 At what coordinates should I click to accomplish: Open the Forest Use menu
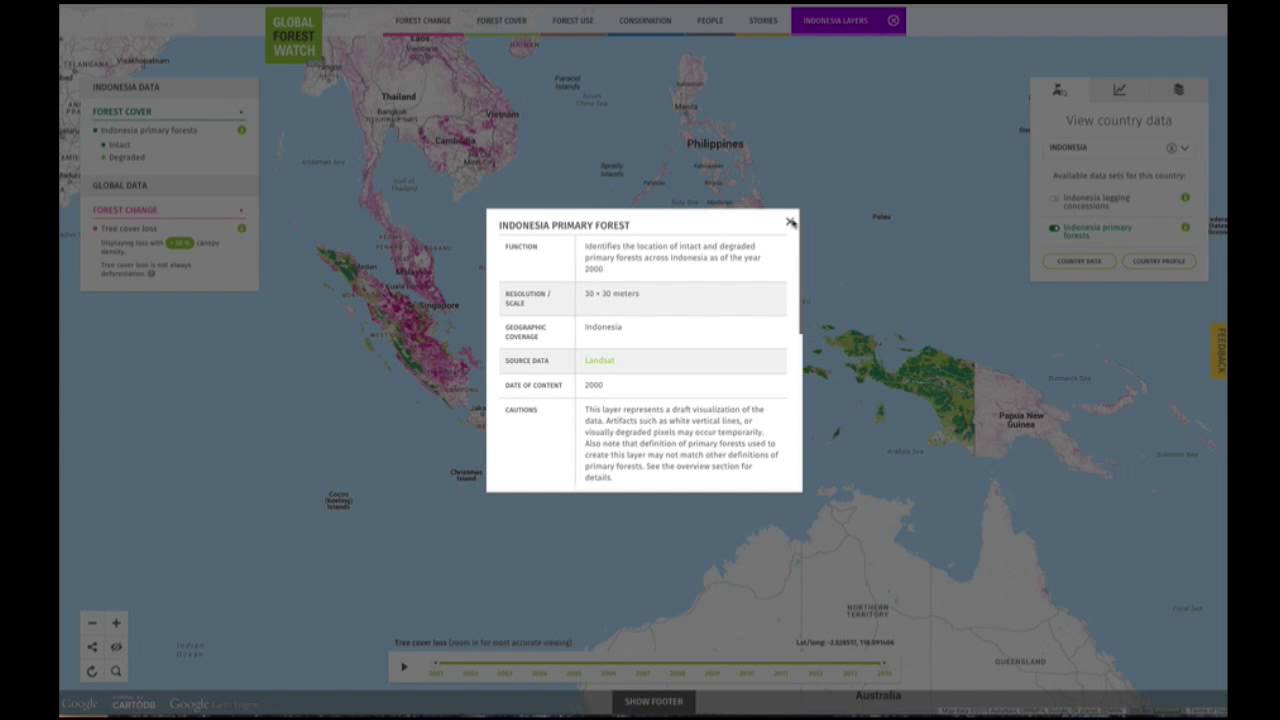coord(573,20)
